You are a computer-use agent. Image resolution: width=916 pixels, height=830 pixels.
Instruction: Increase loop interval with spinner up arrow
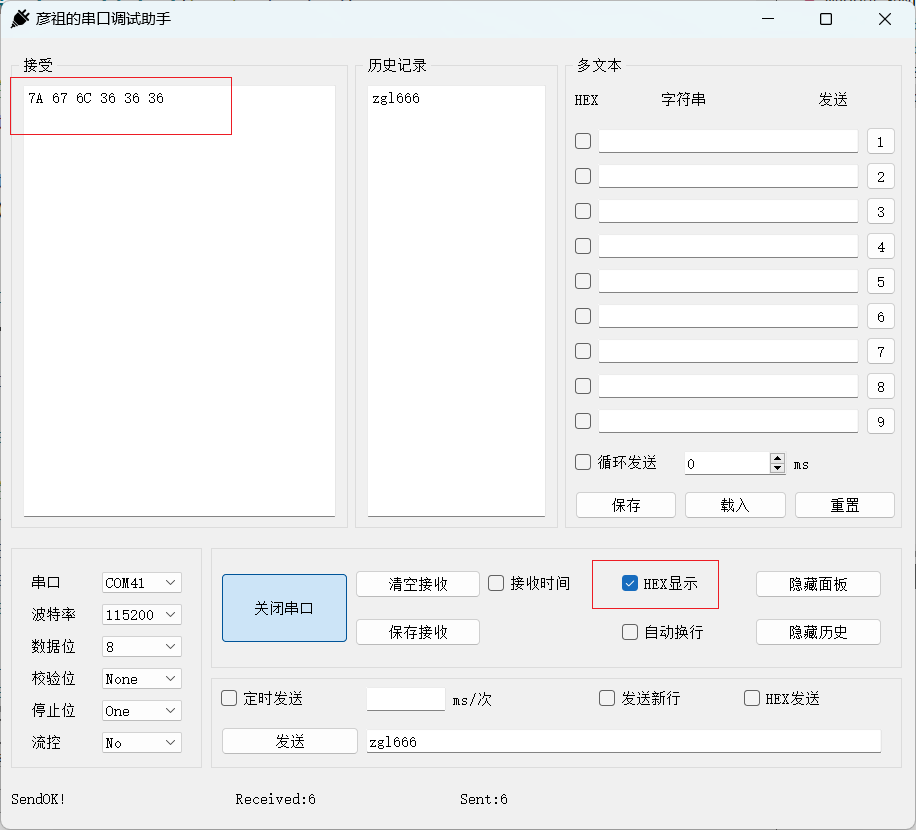778,459
